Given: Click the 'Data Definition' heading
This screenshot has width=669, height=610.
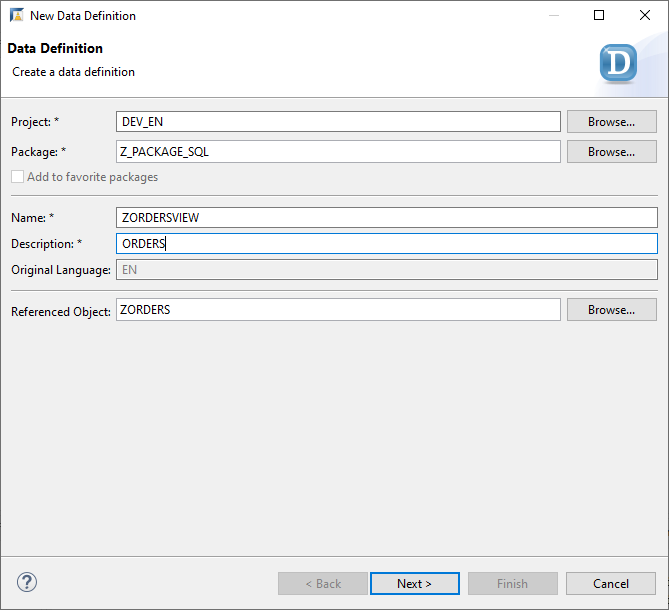Looking at the screenshot, I should tap(55, 48).
